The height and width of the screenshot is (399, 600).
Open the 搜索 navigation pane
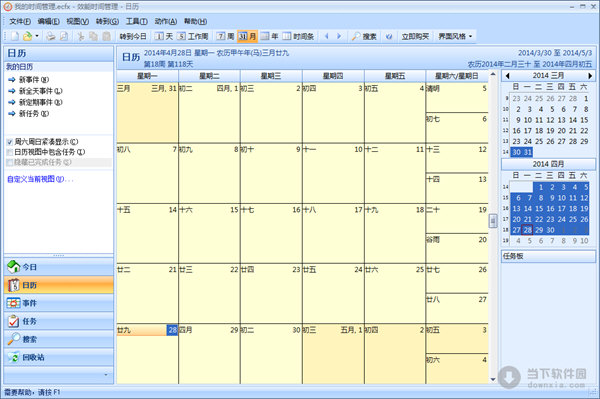[x=59, y=339]
